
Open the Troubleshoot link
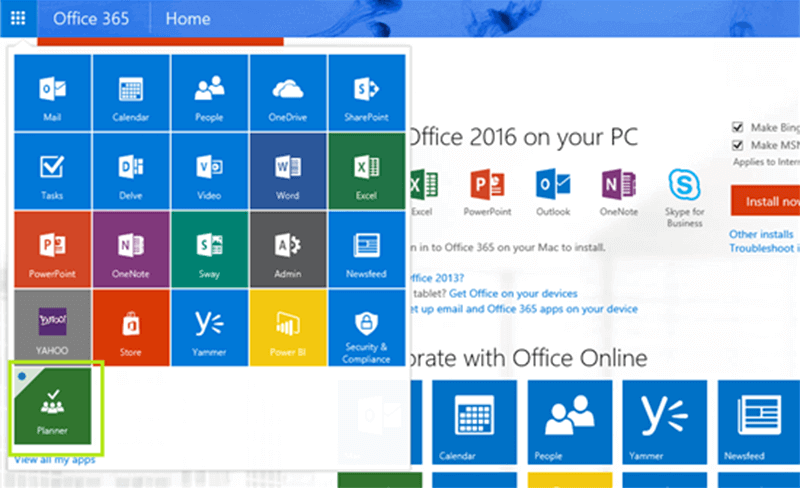point(764,248)
